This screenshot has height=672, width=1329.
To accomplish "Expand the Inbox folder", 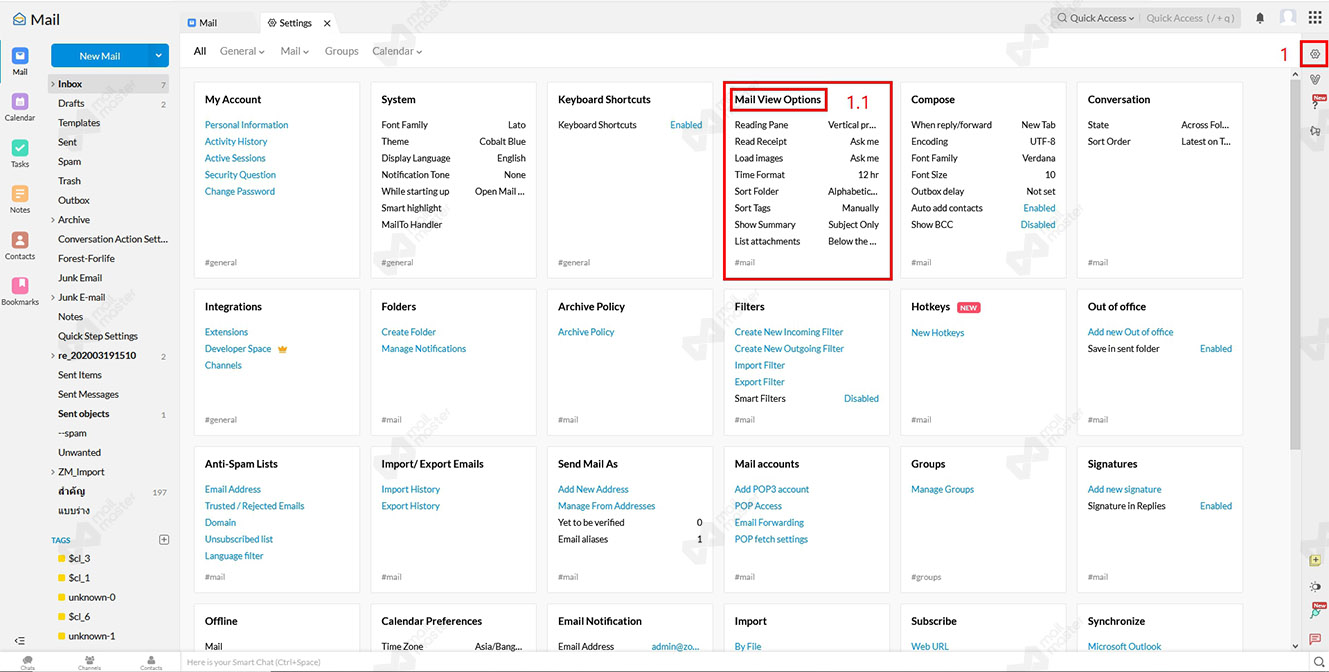I will 52,84.
